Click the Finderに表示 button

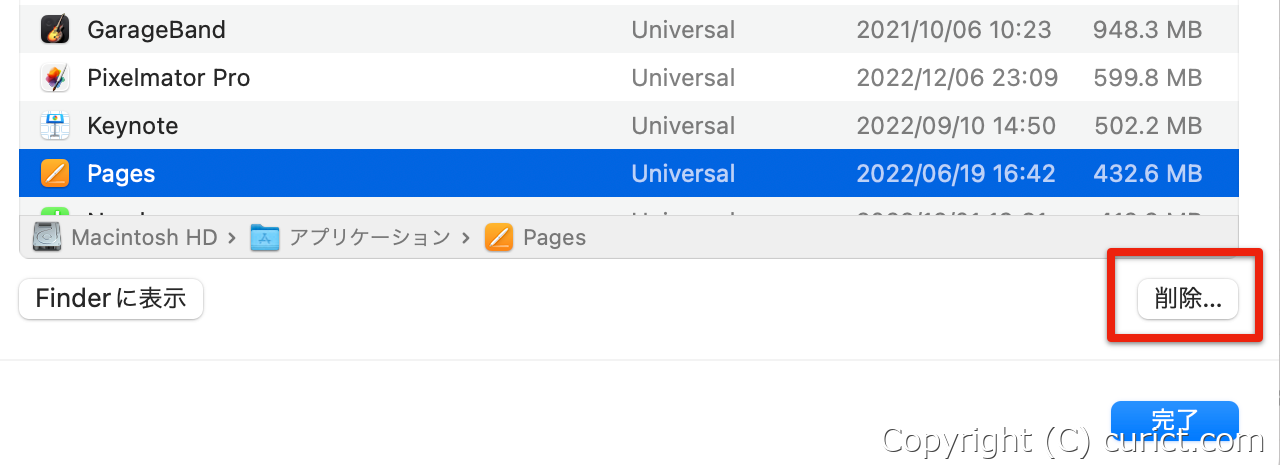click(111, 299)
